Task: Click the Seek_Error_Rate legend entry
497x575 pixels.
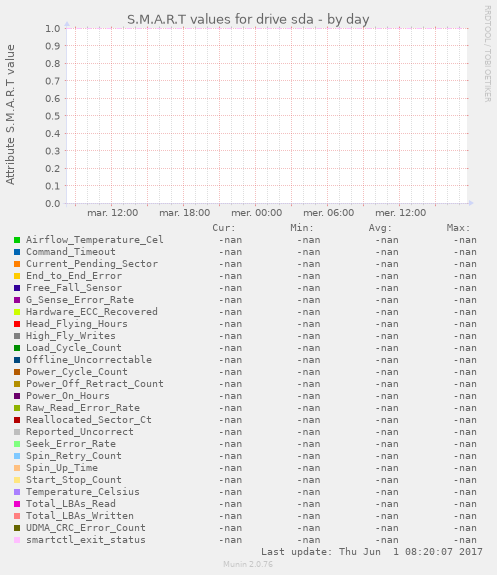Action: [71, 444]
